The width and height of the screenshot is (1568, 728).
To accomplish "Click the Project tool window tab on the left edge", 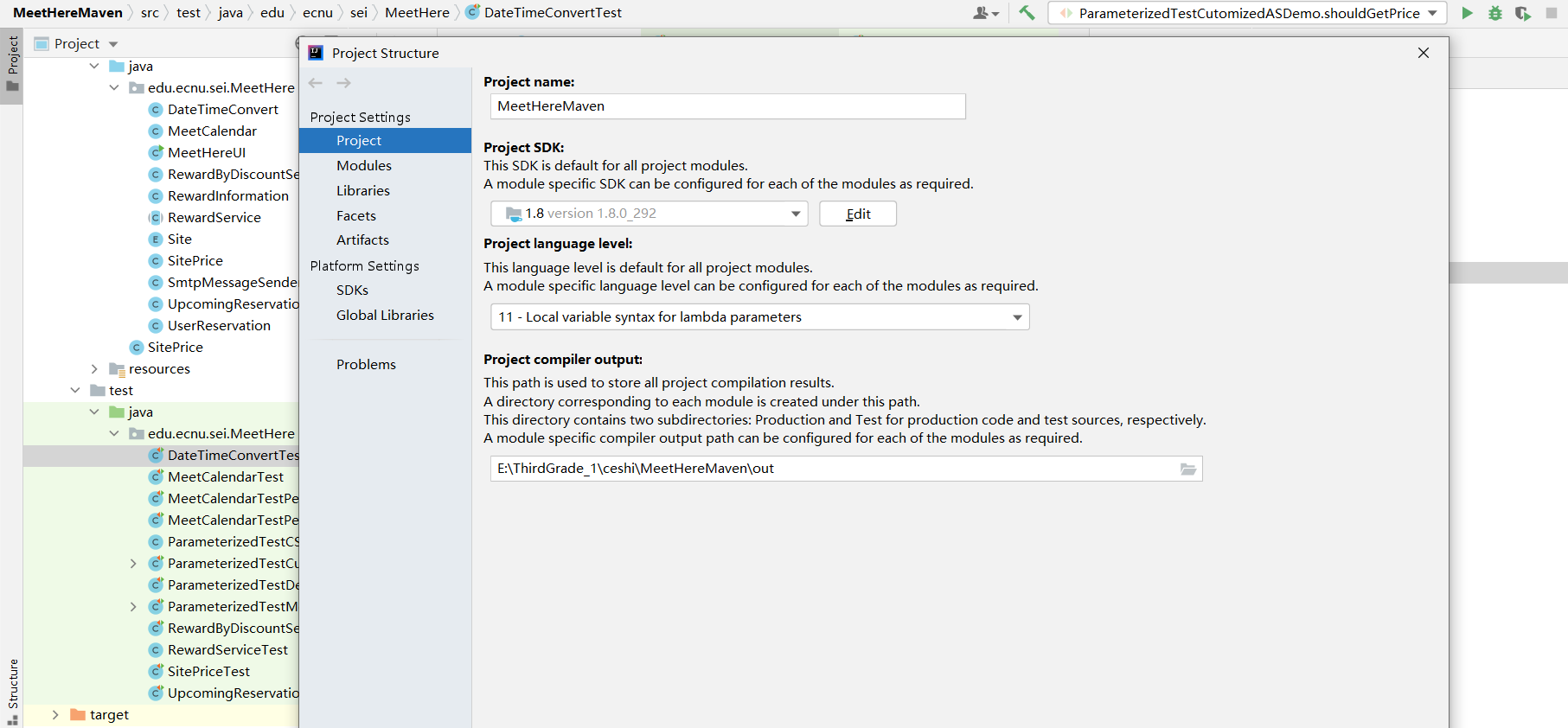I will pyautogui.click(x=12, y=65).
